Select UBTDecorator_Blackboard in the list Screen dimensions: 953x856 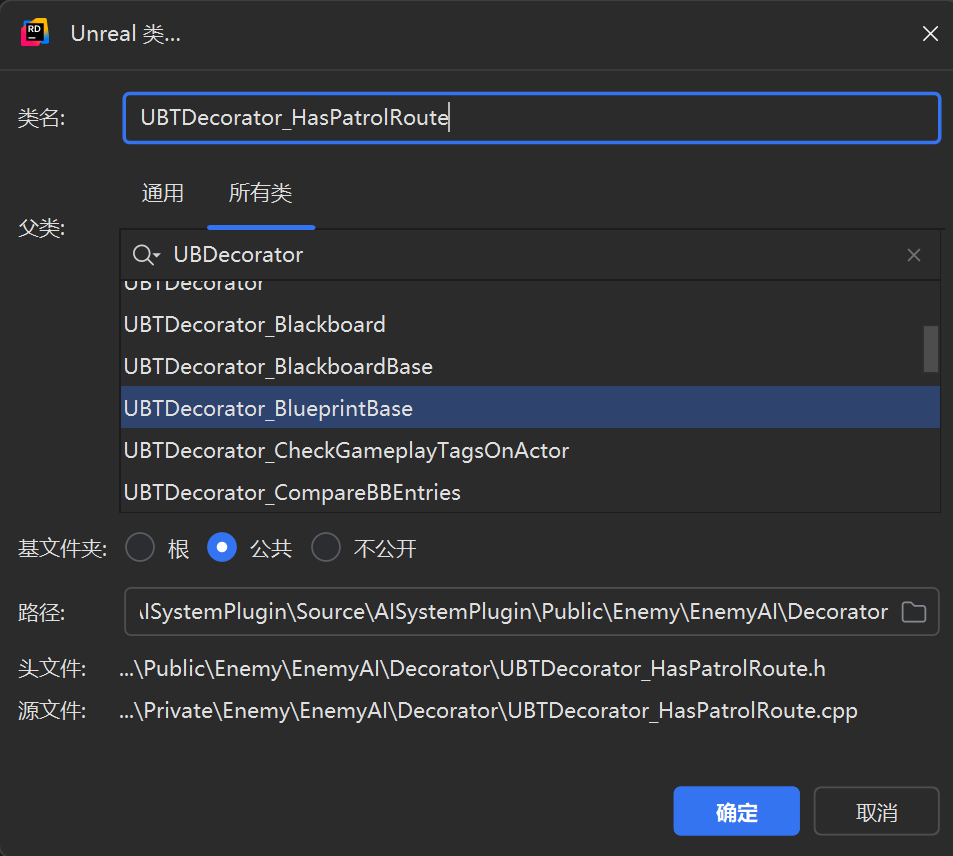pyautogui.click(x=530, y=325)
